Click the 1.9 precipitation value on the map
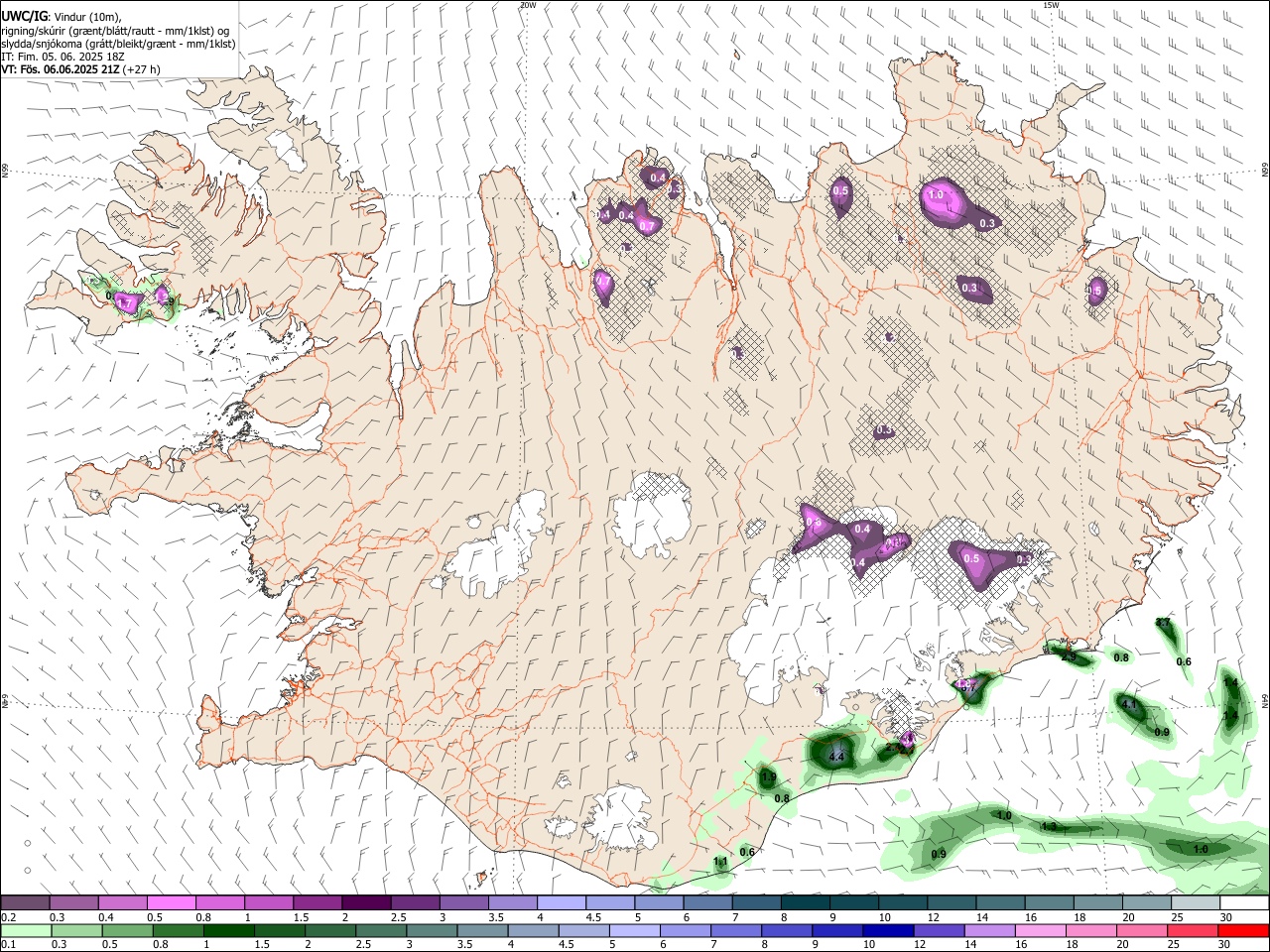This screenshot has height=952, width=1270. tap(768, 776)
